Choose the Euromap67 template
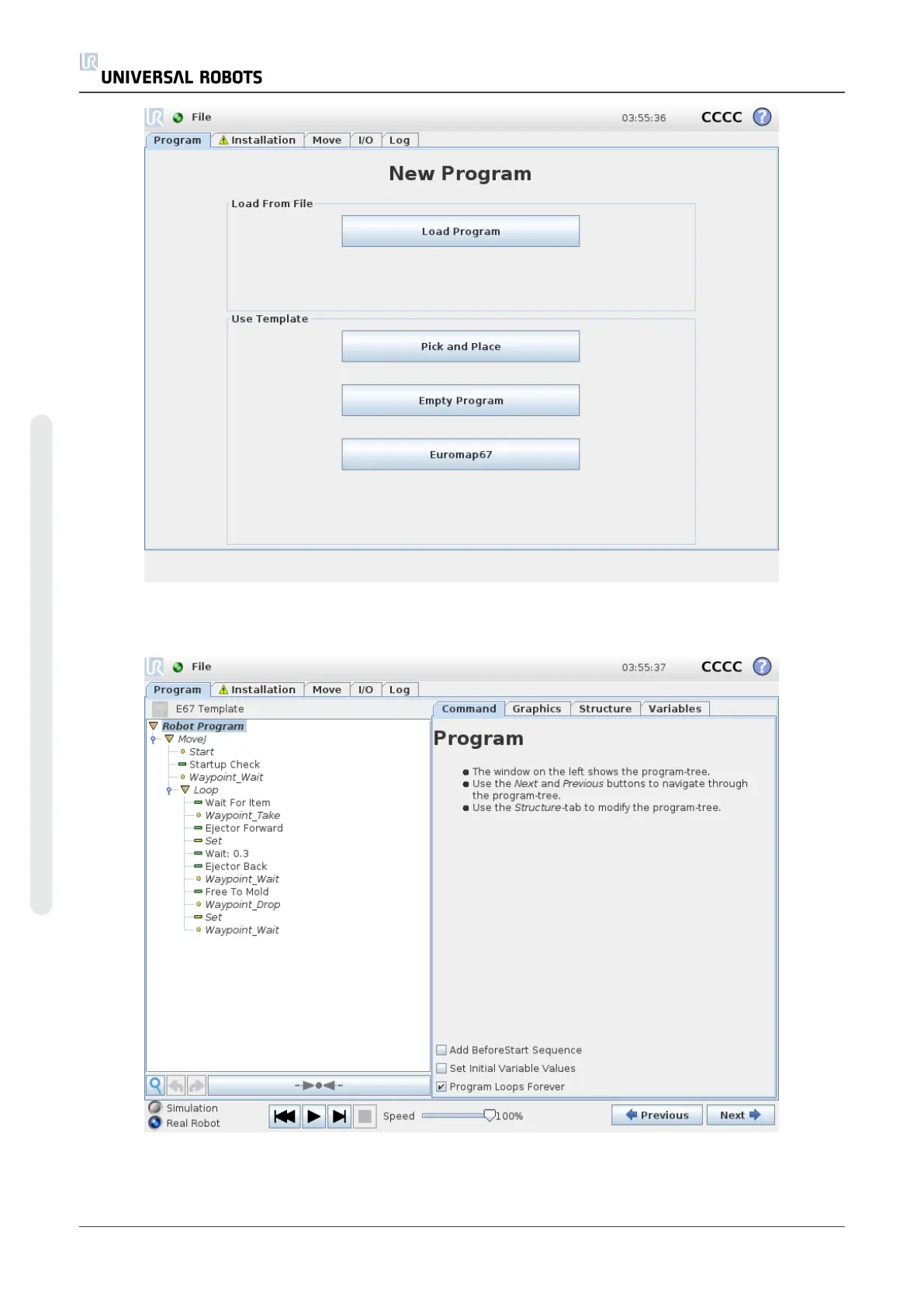Viewport: 924px width, 1307px height. (461, 455)
